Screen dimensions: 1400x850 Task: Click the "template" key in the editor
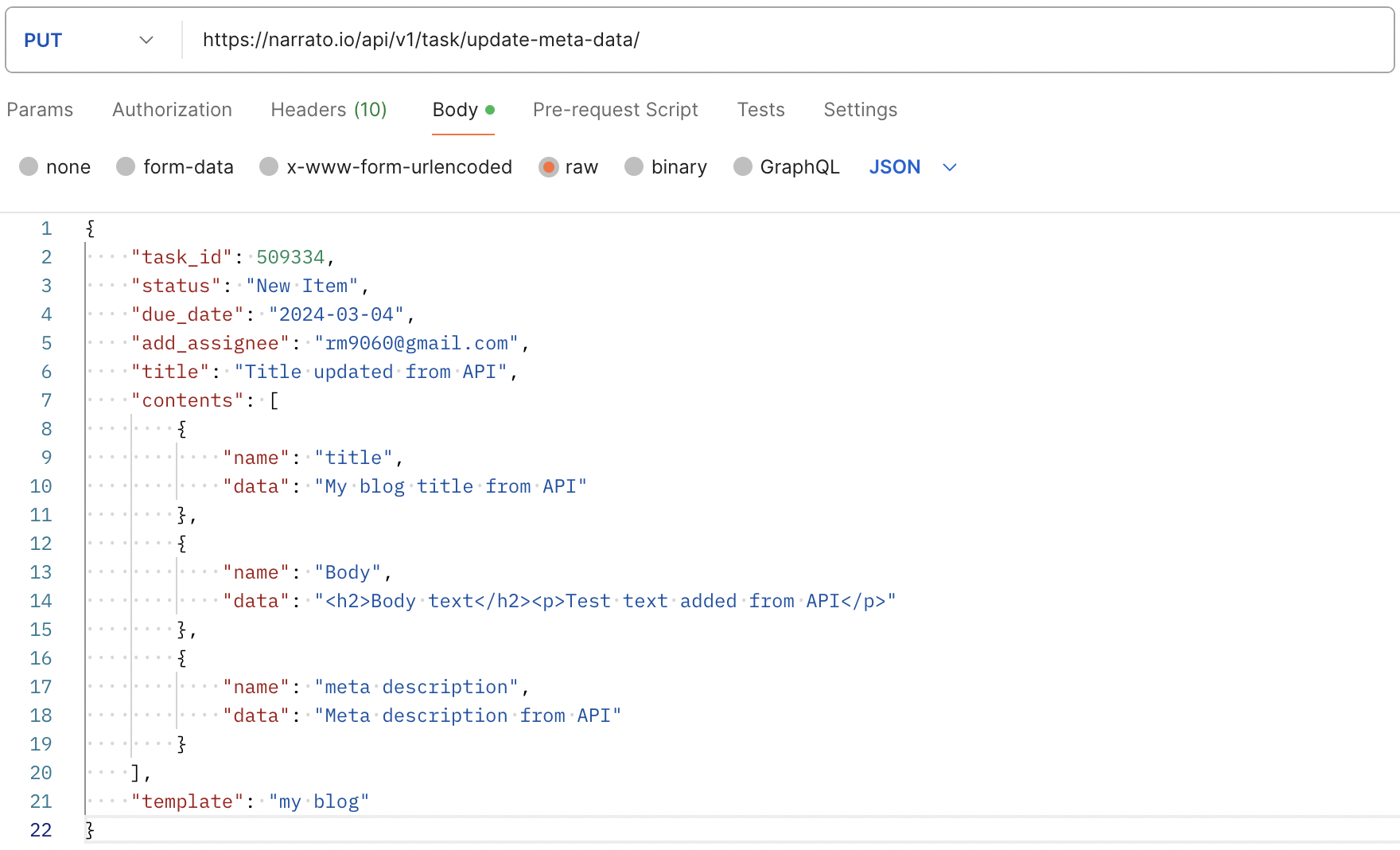point(187,801)
